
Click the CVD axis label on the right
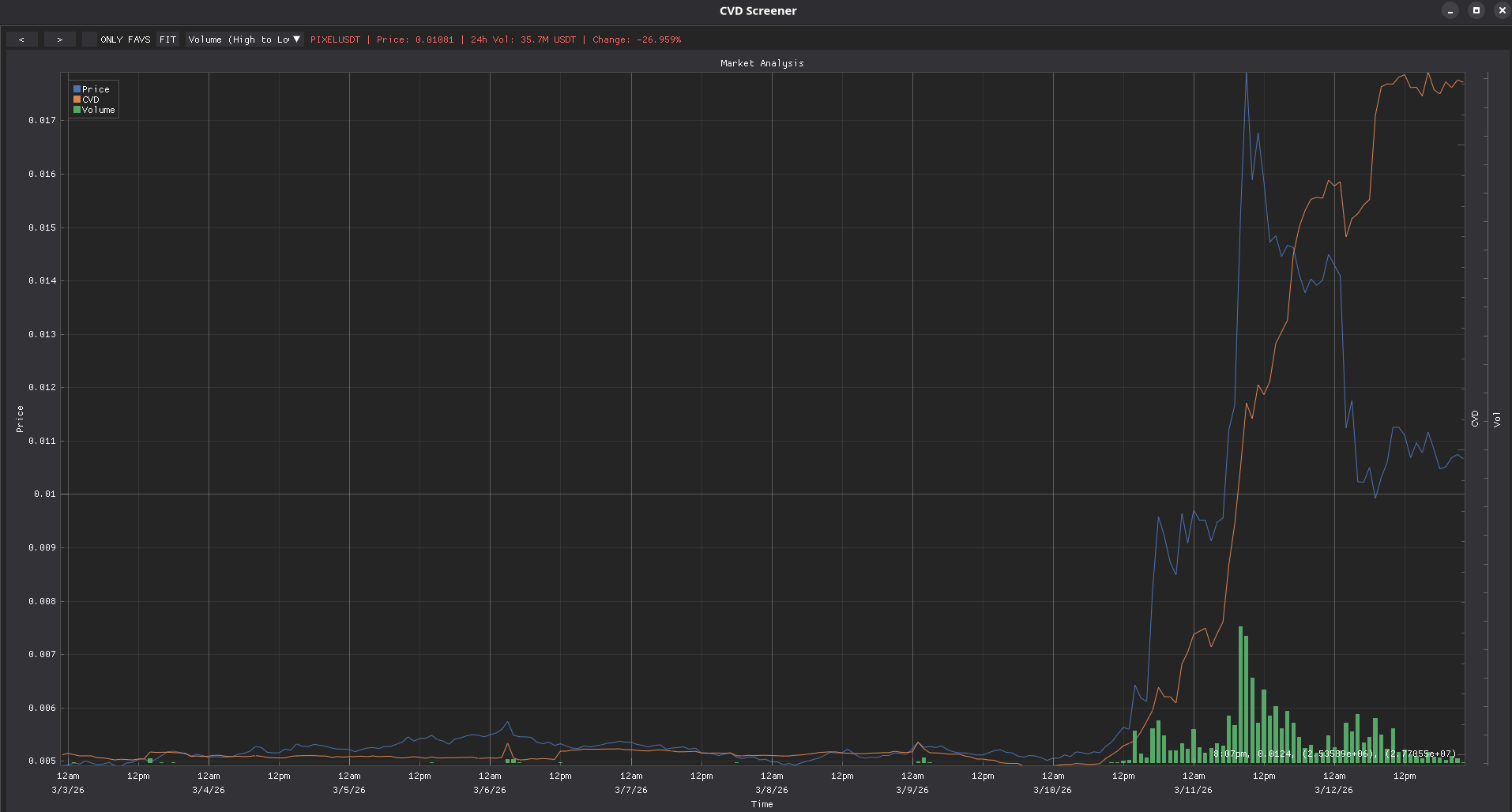(x=1475, y=419)
